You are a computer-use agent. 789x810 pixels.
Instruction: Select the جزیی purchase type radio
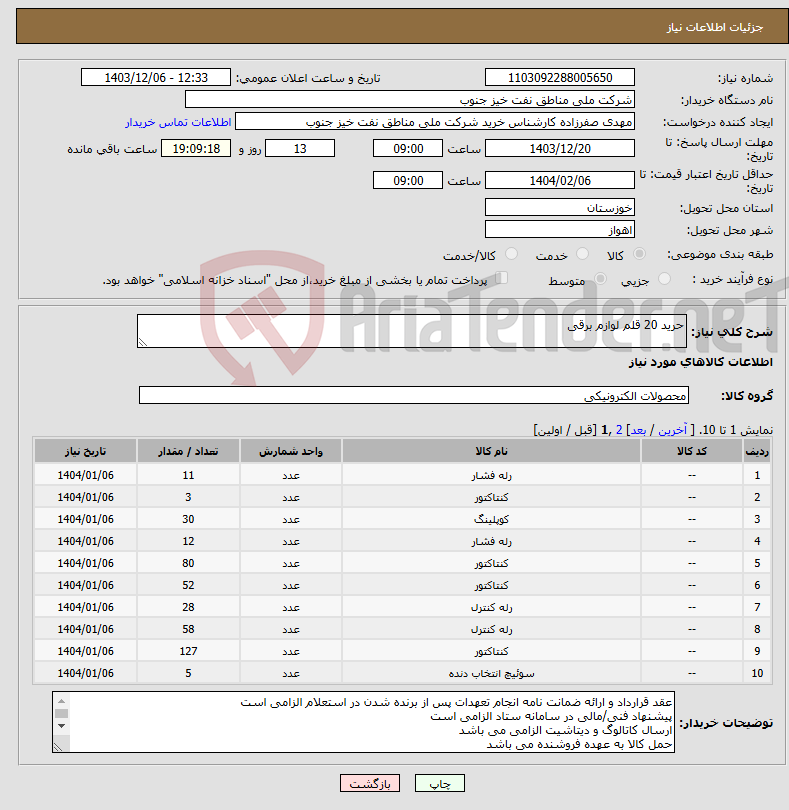tap(664, 278)
